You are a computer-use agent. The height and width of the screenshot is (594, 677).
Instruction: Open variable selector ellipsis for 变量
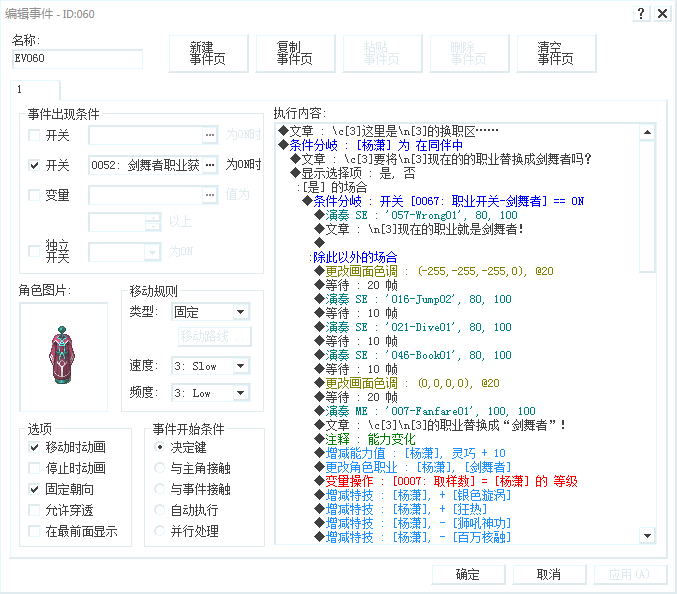[x=210, y=195]
